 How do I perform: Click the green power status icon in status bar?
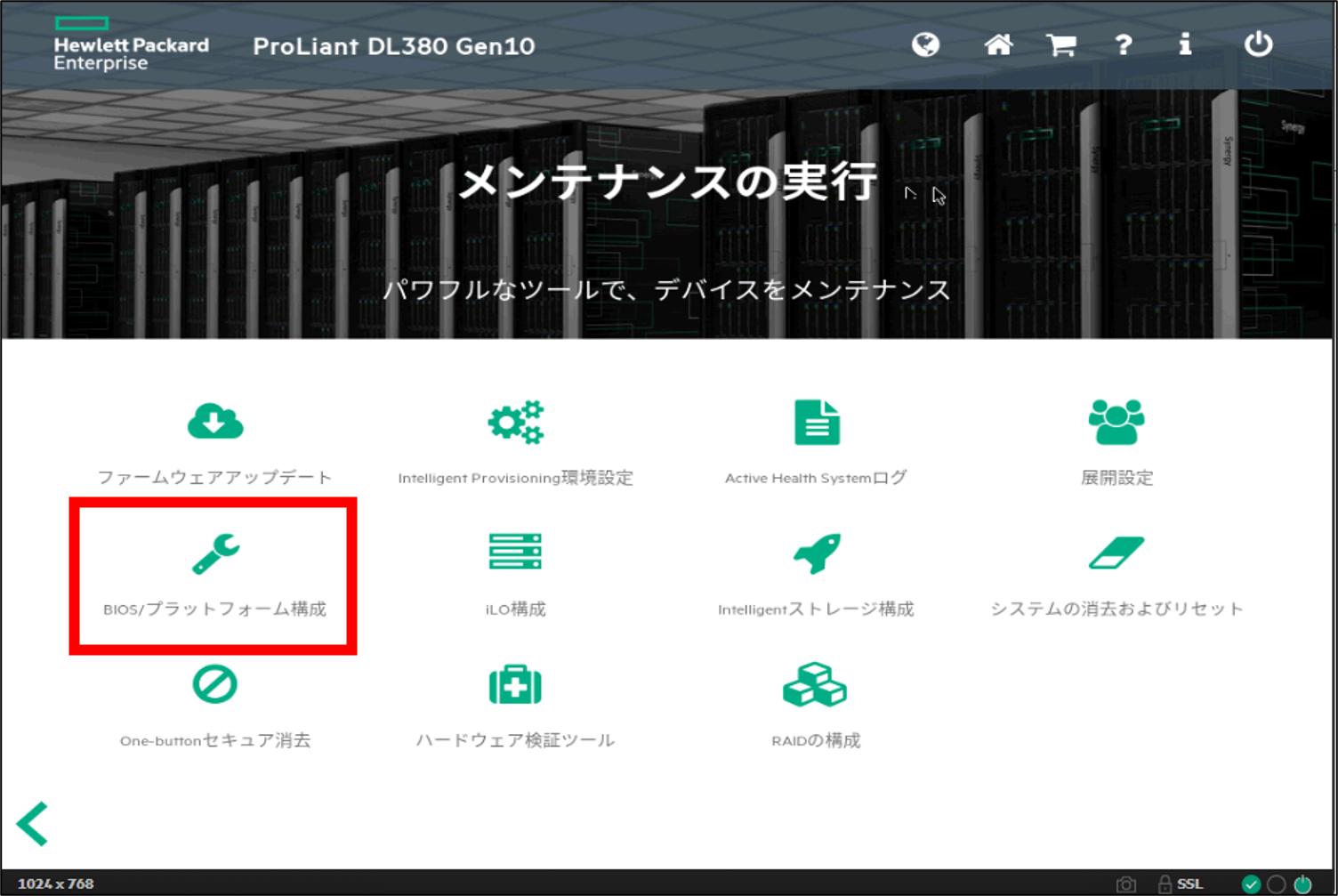[1303, 884]
